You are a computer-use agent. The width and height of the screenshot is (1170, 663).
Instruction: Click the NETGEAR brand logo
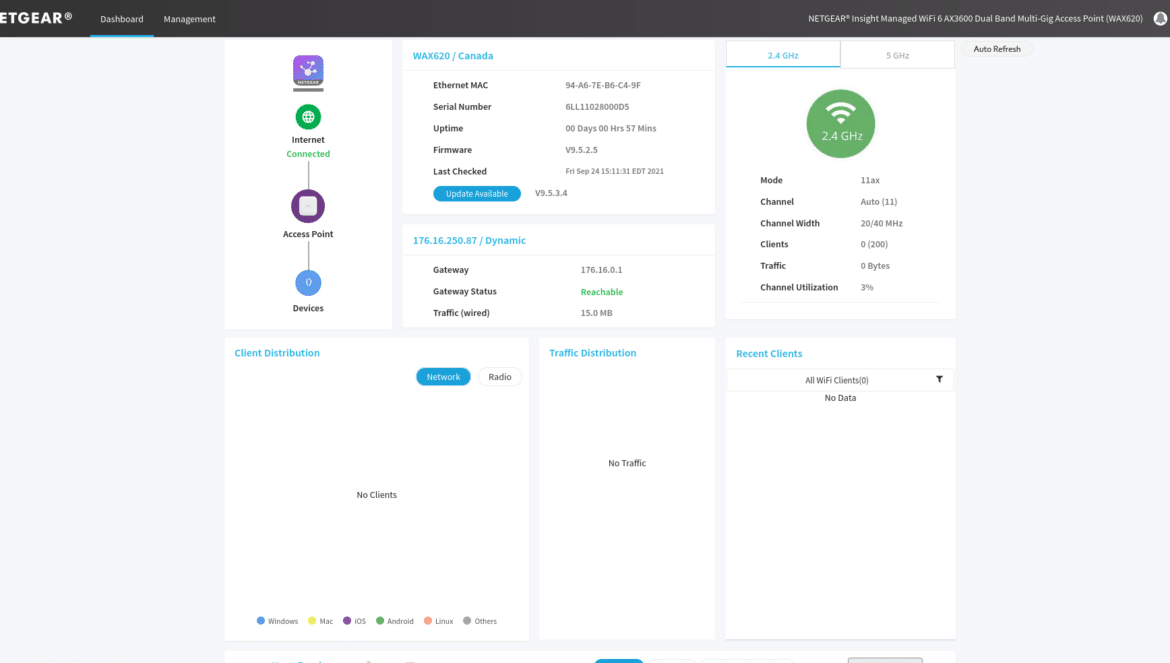point(36,18)
